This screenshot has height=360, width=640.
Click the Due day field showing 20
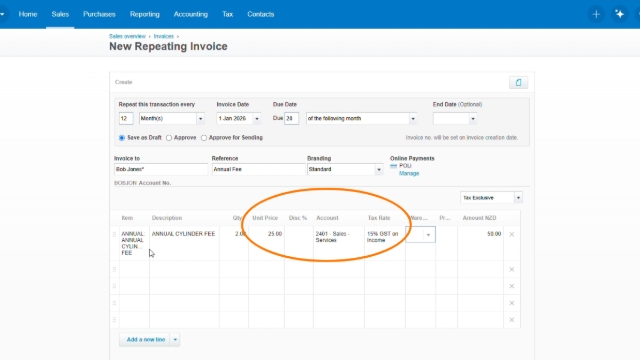(x=291, y=119)
